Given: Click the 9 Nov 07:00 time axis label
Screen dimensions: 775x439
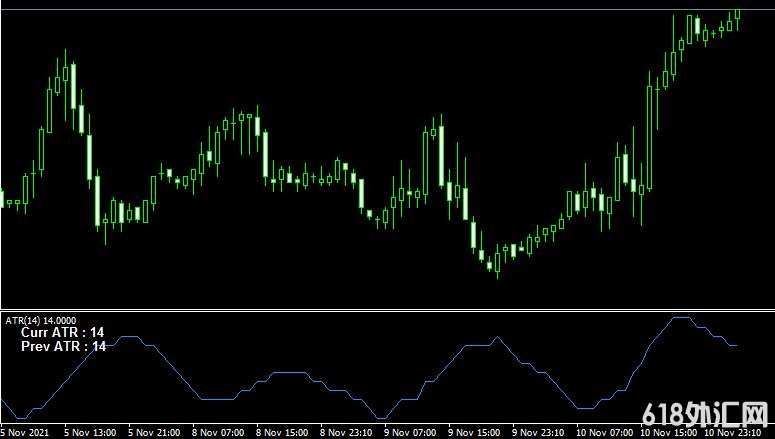Looking at the screenshot, I should [x=411, y=432].
